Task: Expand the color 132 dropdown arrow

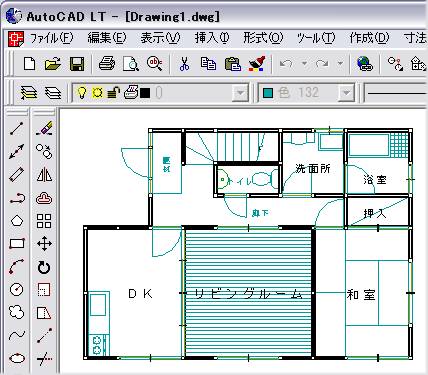Action: [346, 93]
